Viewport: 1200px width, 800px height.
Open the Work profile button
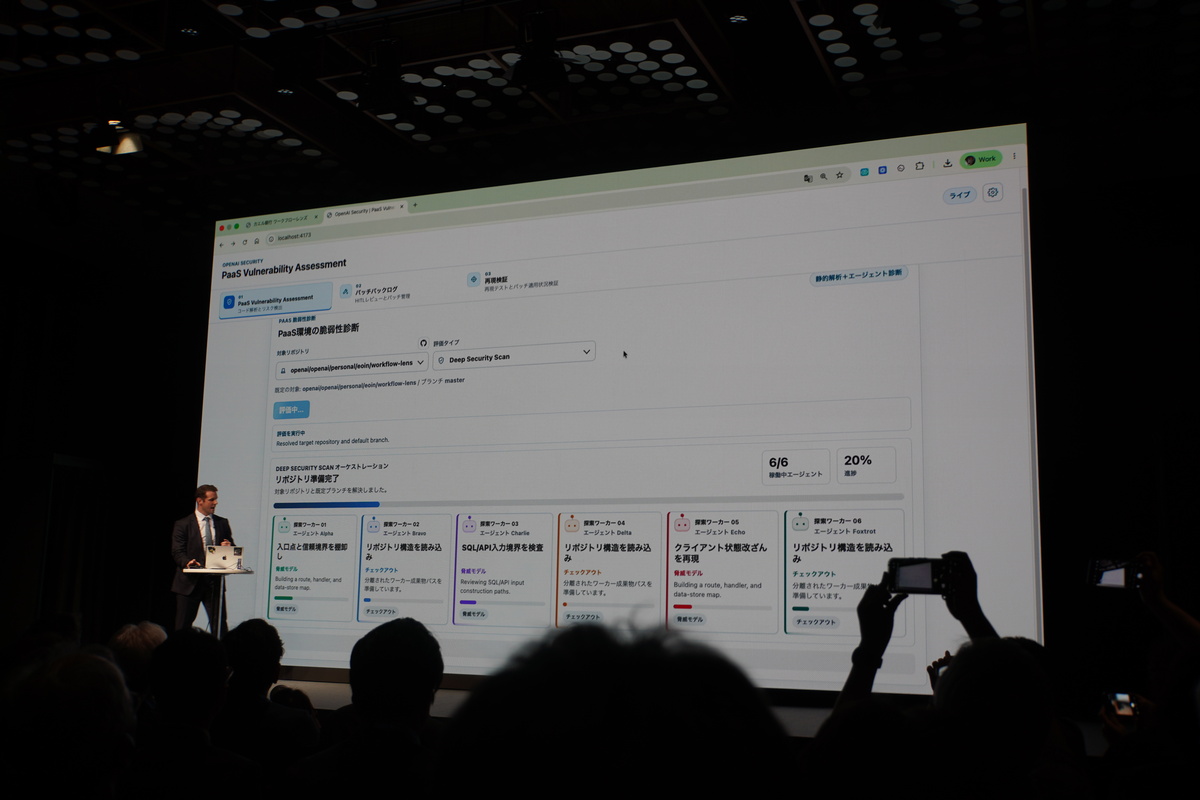pos(980,159)
